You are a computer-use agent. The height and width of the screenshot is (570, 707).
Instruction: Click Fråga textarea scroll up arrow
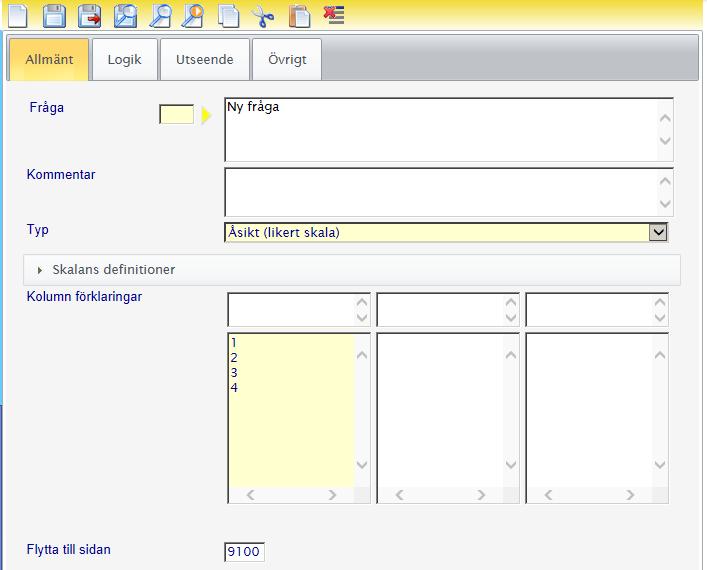point(665,118)
